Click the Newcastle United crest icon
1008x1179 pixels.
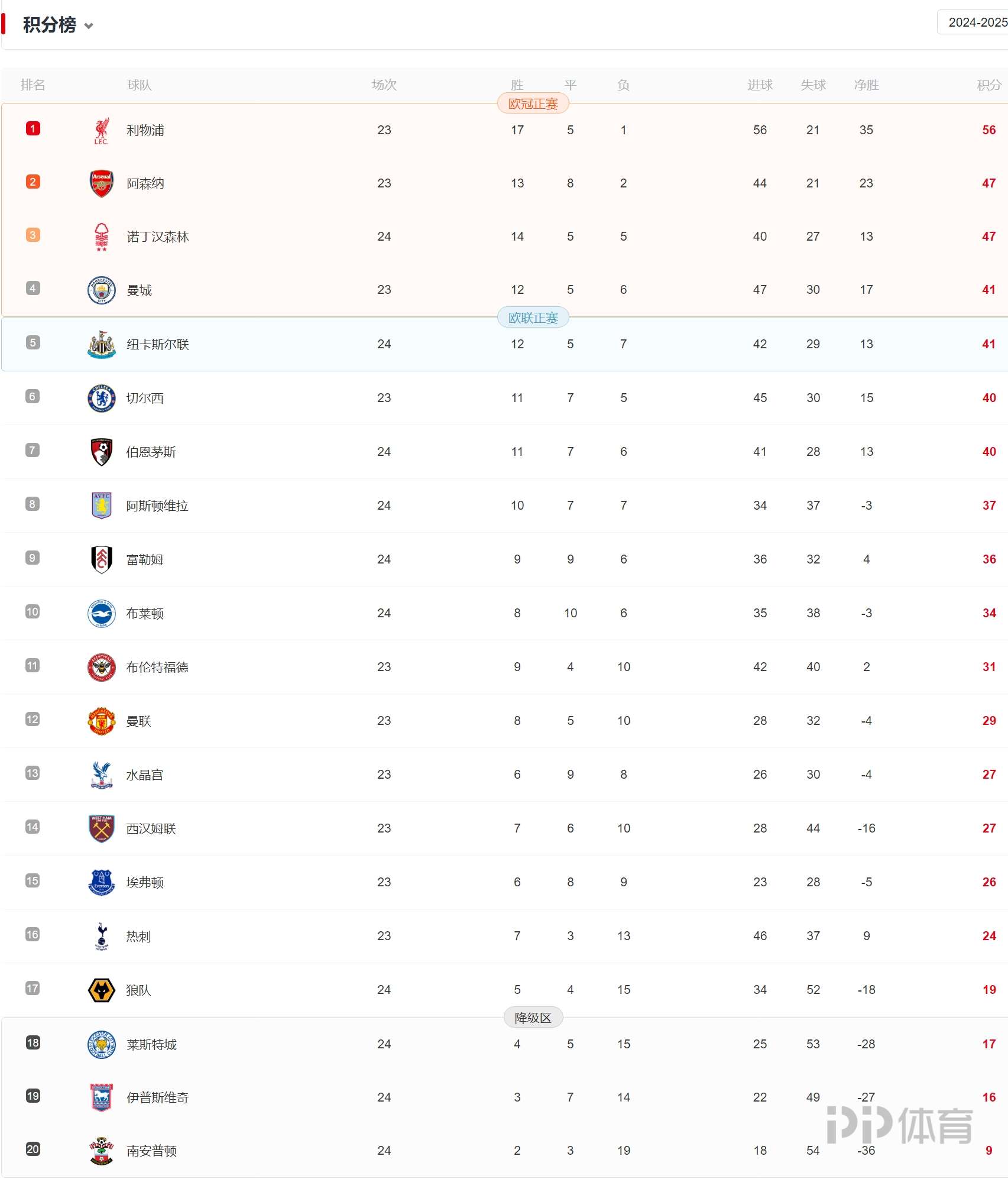coord(101,344)
